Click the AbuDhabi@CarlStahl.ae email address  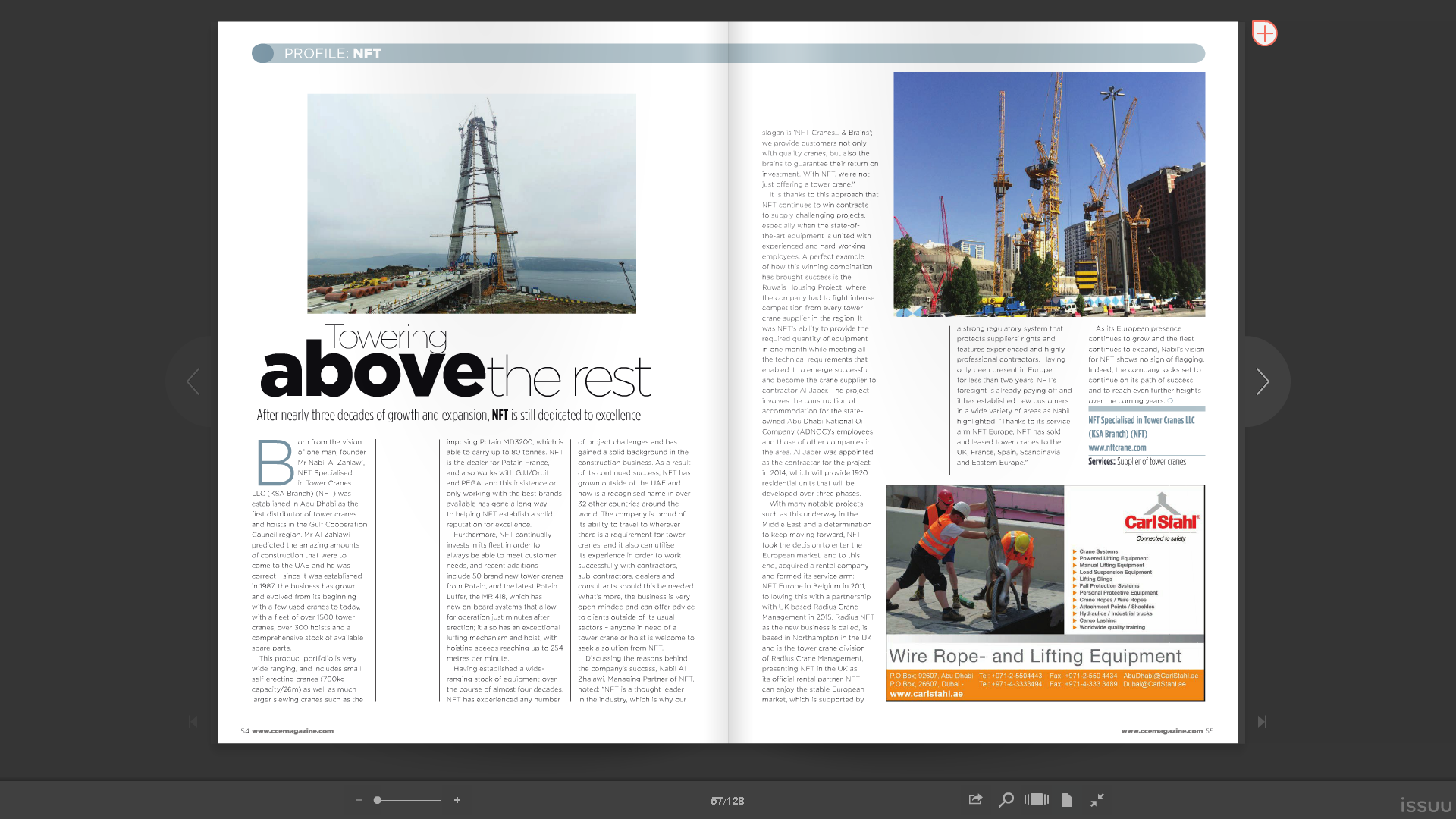pos(1160,676)
